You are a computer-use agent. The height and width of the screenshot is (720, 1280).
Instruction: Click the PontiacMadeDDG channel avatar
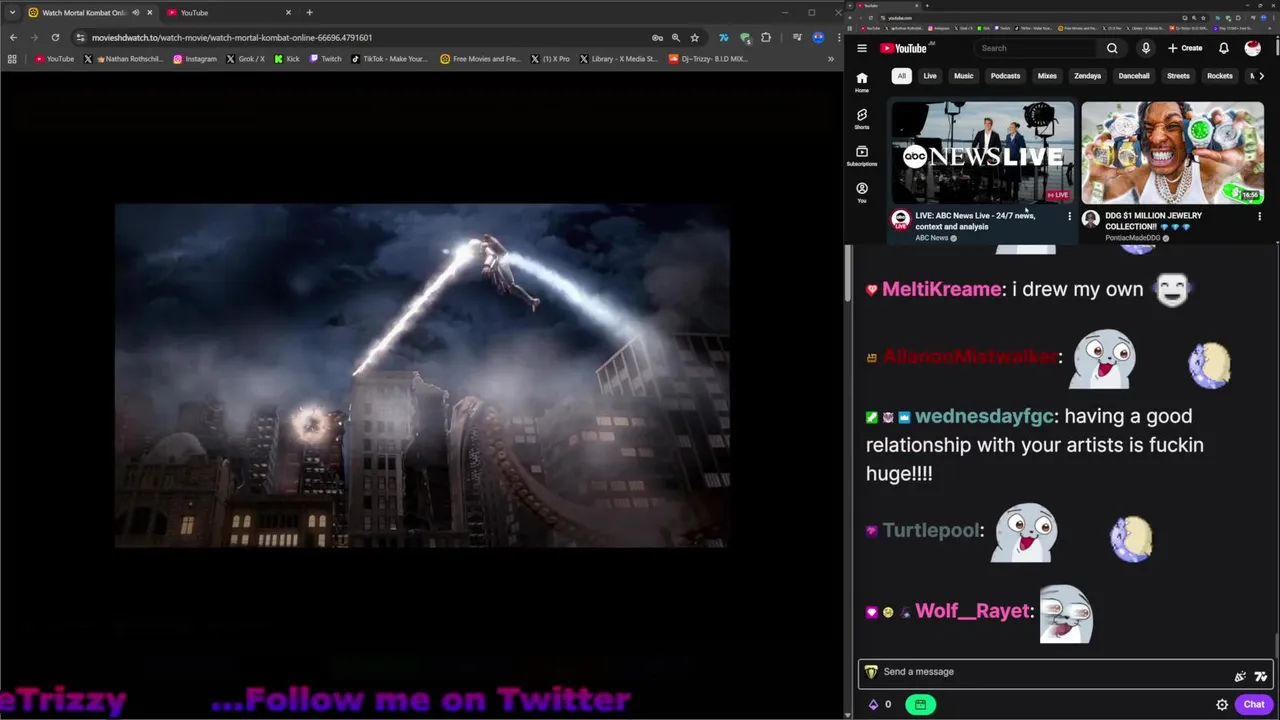point(1090,219)
